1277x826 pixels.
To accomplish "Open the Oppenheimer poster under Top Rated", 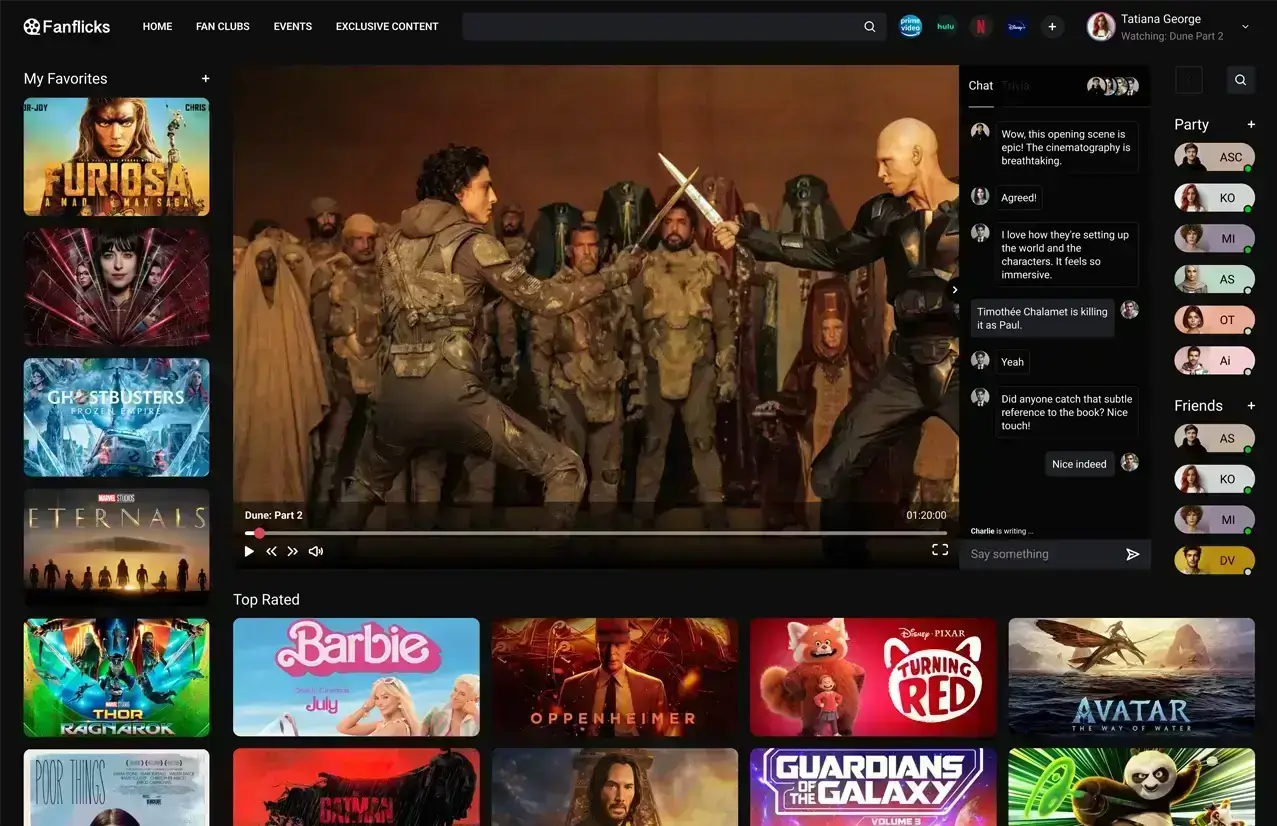I will [x=614, y=677].
